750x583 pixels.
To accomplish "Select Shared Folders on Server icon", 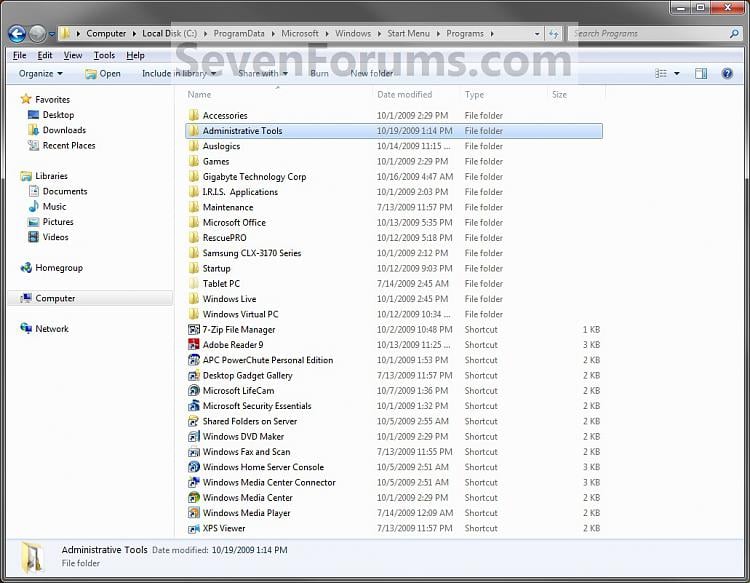I will (x=194, y=421).
